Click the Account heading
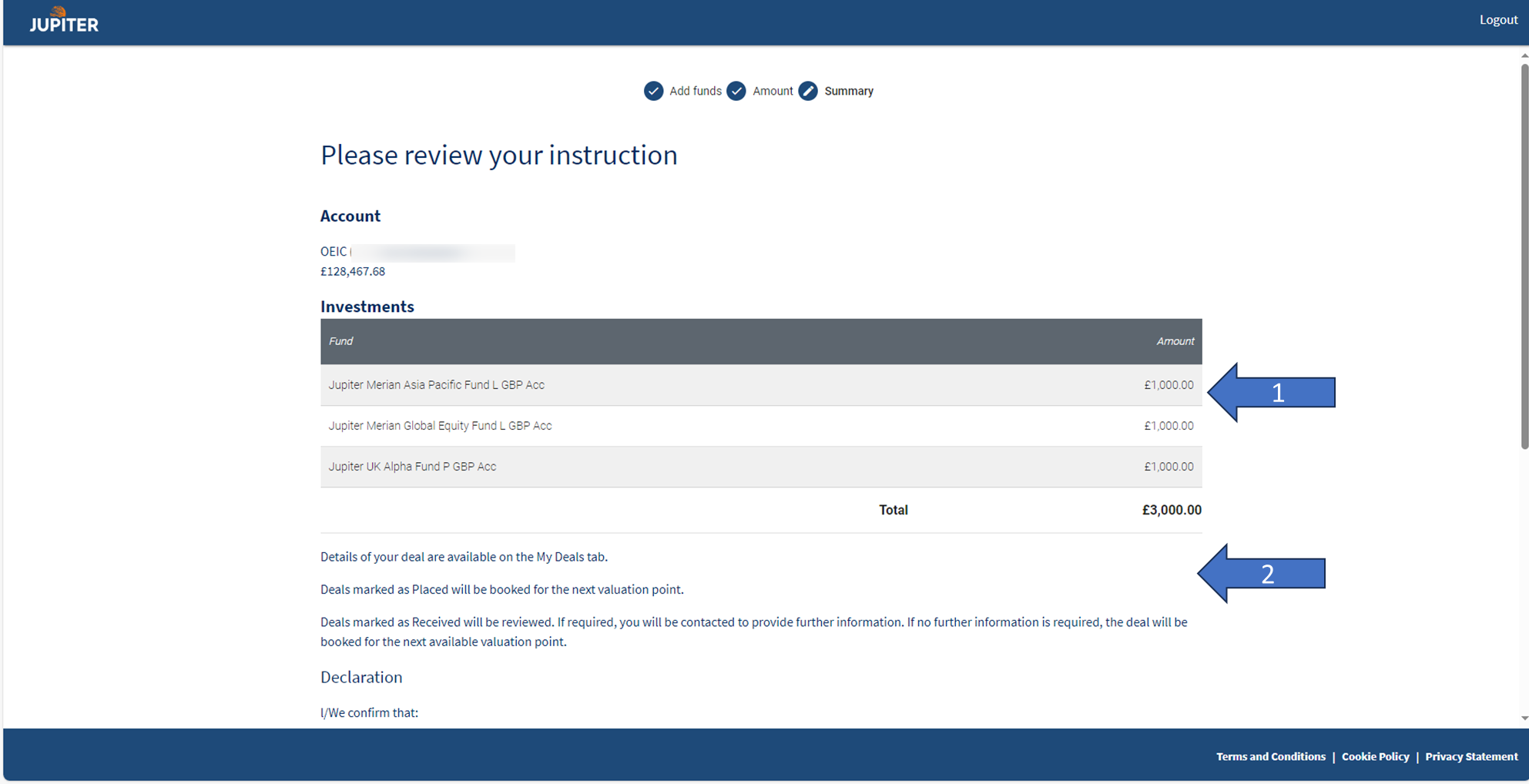The height and width of the screenshot is (784, 1529). pyautogui.click(x=350, y=216)
